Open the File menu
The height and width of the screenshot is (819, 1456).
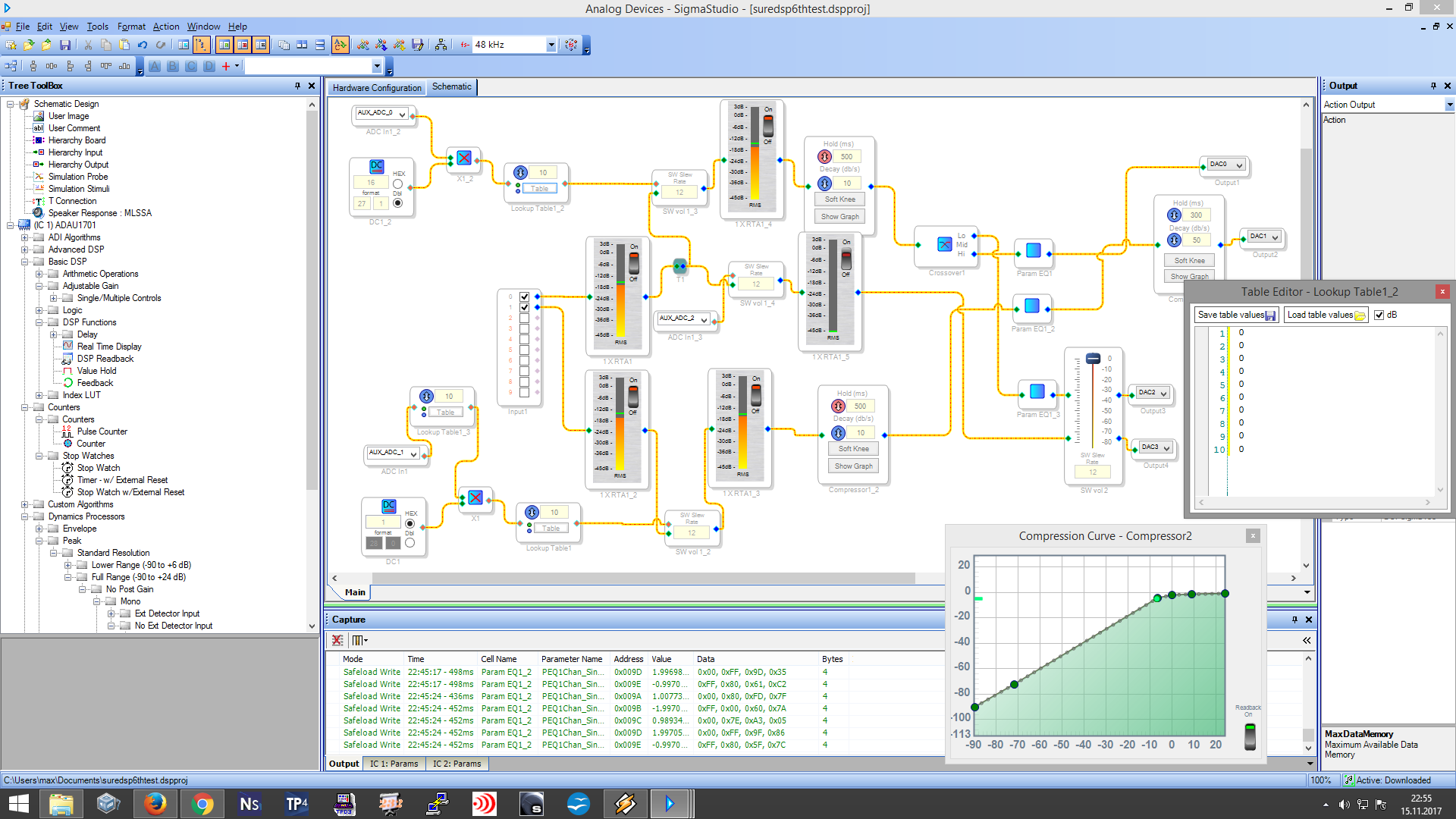click(23, 27)
